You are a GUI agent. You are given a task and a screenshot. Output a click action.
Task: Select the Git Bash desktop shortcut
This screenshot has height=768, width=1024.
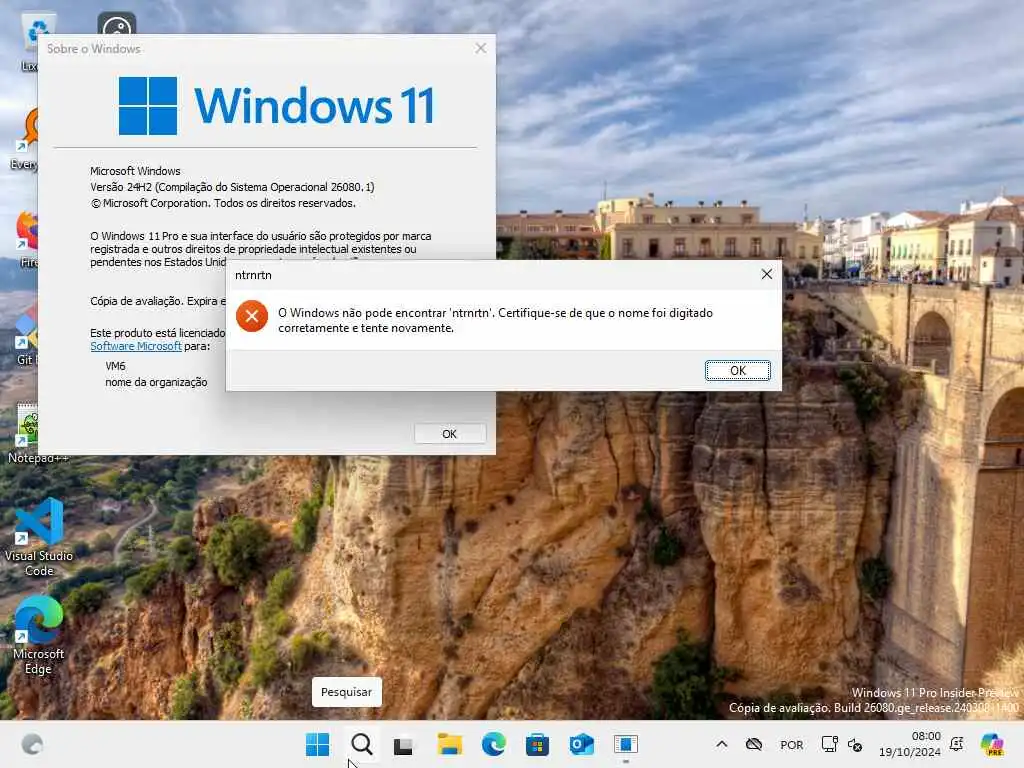pyautogui.click(x=27, y=336)
